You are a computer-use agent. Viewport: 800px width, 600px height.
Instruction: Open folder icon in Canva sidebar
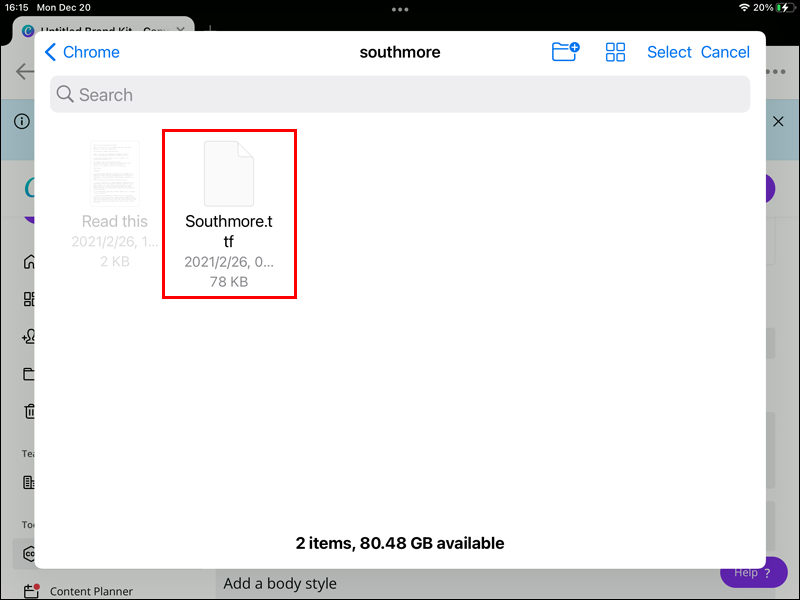pos(29,374)
